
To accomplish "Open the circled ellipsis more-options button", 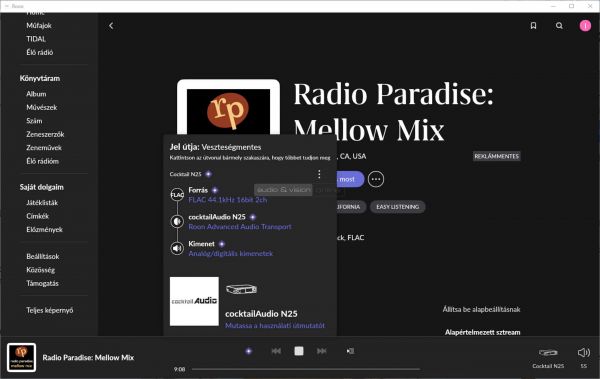I will [x=376, y=179].
